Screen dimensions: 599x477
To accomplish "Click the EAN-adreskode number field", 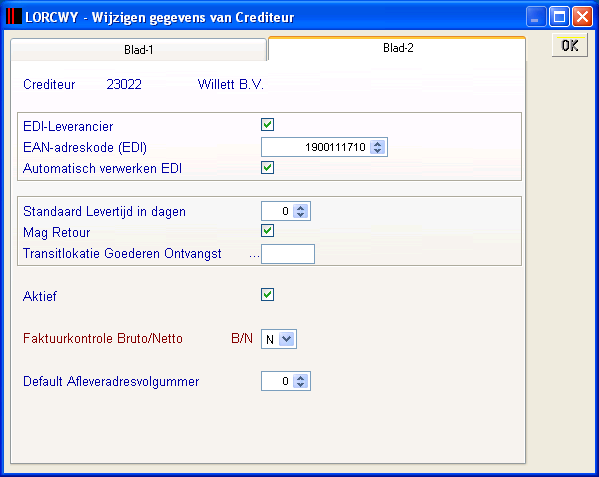I will pyautogui.click(x=316, y=147).
